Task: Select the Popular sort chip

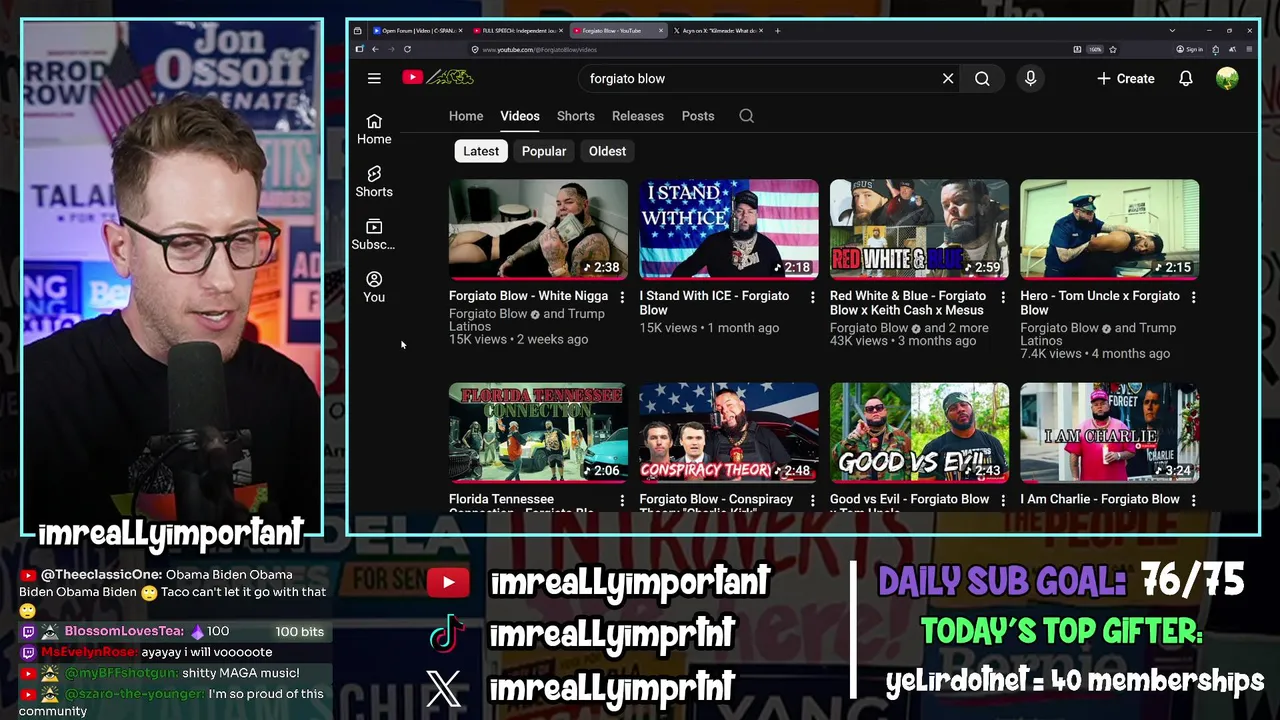Action: [544, 151]
